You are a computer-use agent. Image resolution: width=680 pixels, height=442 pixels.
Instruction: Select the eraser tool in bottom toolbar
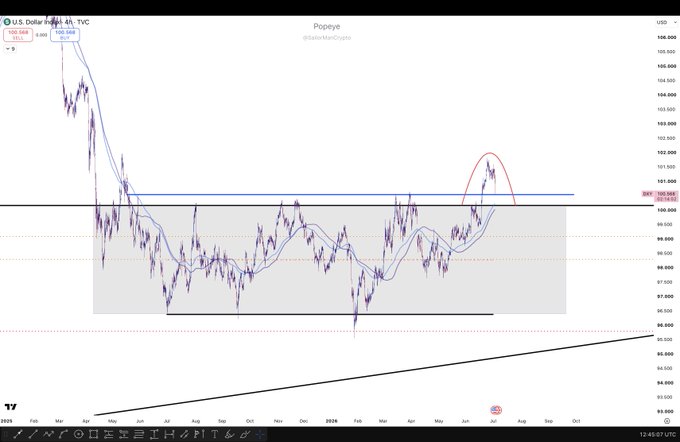pyautogui.click(x=245, y=434)
